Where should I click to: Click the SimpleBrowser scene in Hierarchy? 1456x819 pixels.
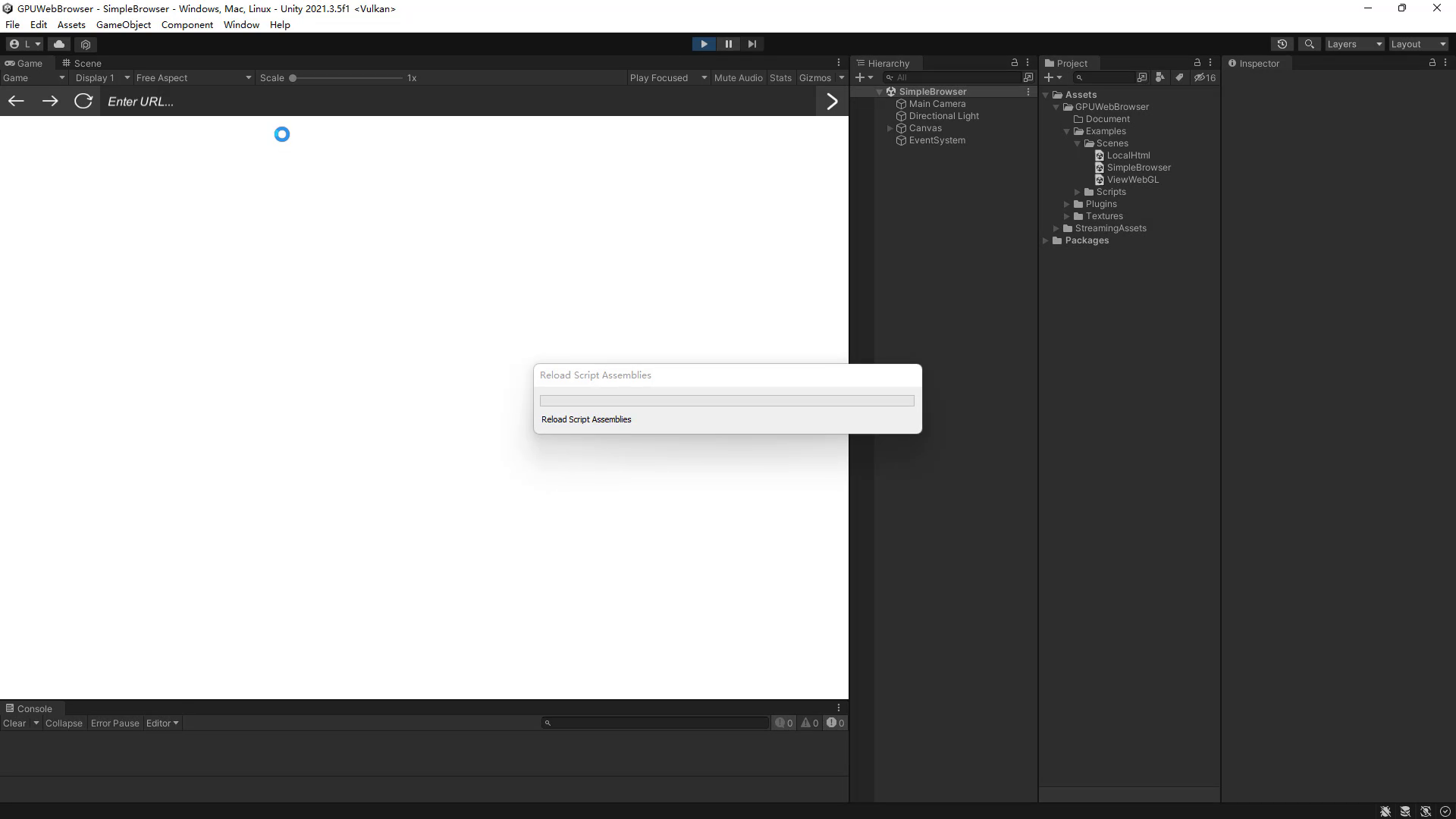[932, 91]
